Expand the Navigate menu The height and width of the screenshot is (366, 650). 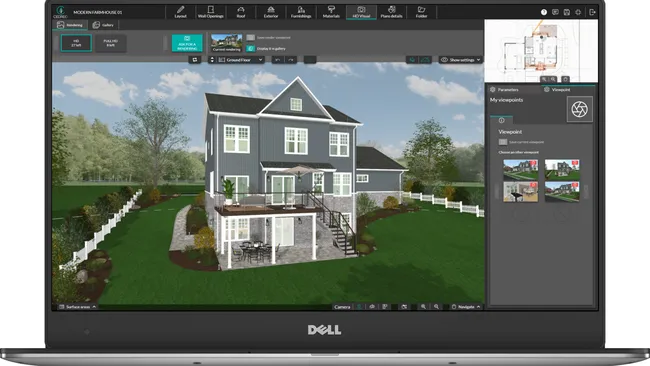466,307
